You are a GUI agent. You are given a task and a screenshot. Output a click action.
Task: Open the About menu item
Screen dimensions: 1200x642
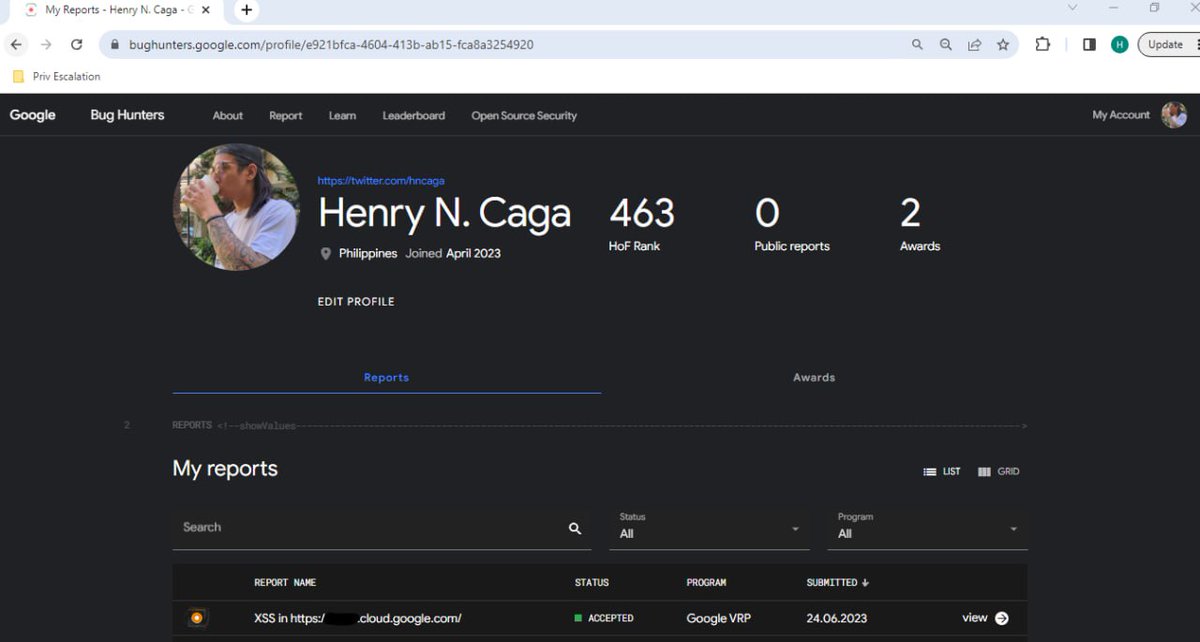[228, 116]
